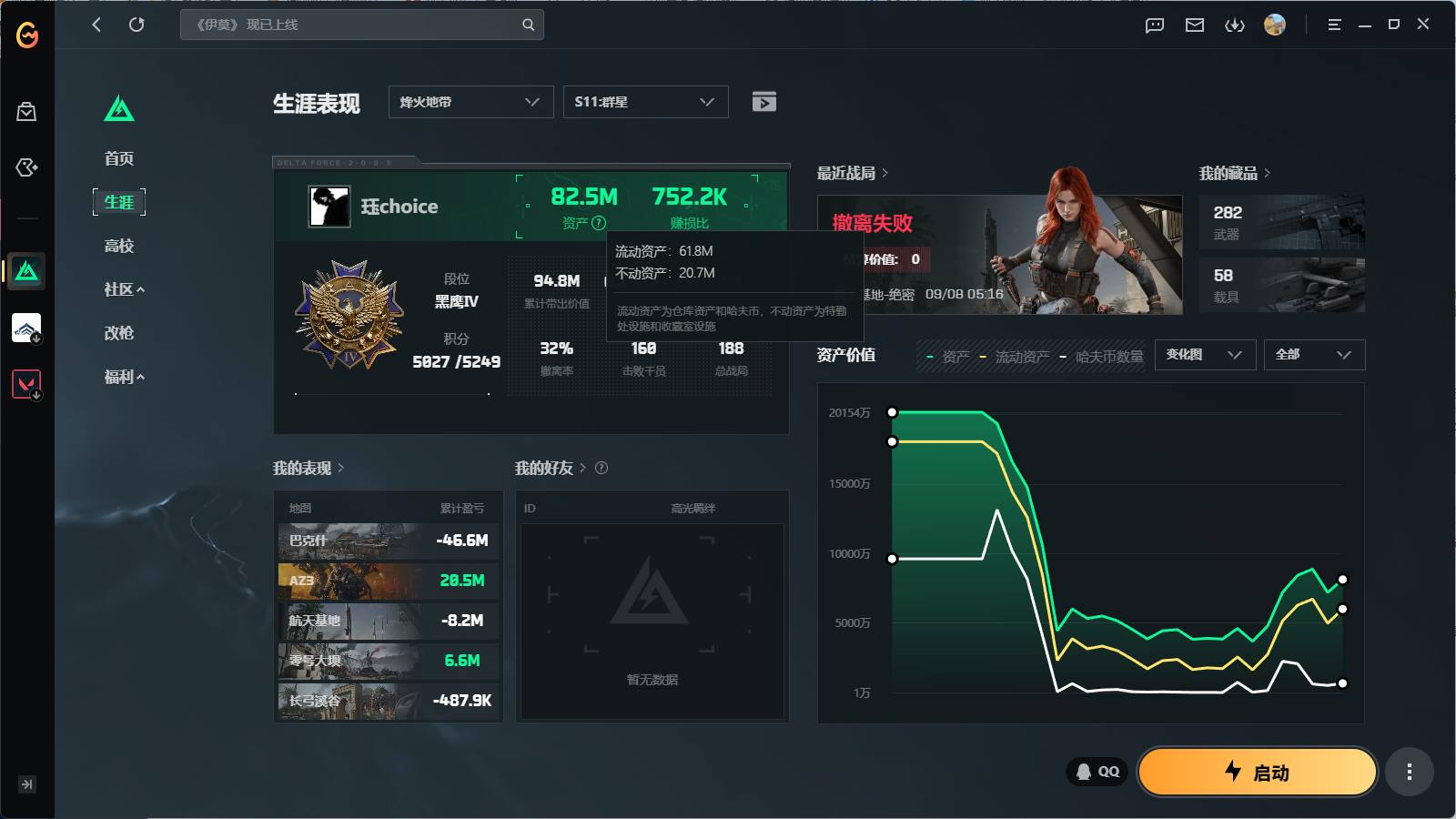
Task: Select the Delta Force game sidebar icon
Action: (x=26, y=271)
